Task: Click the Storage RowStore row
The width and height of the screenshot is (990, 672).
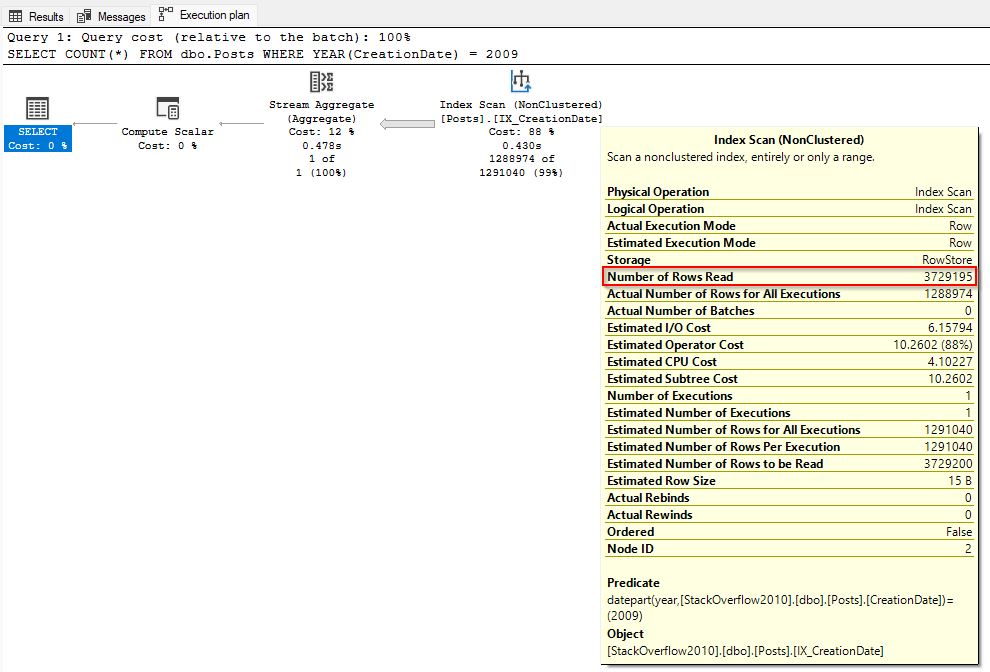Action: tap(789, 260)
